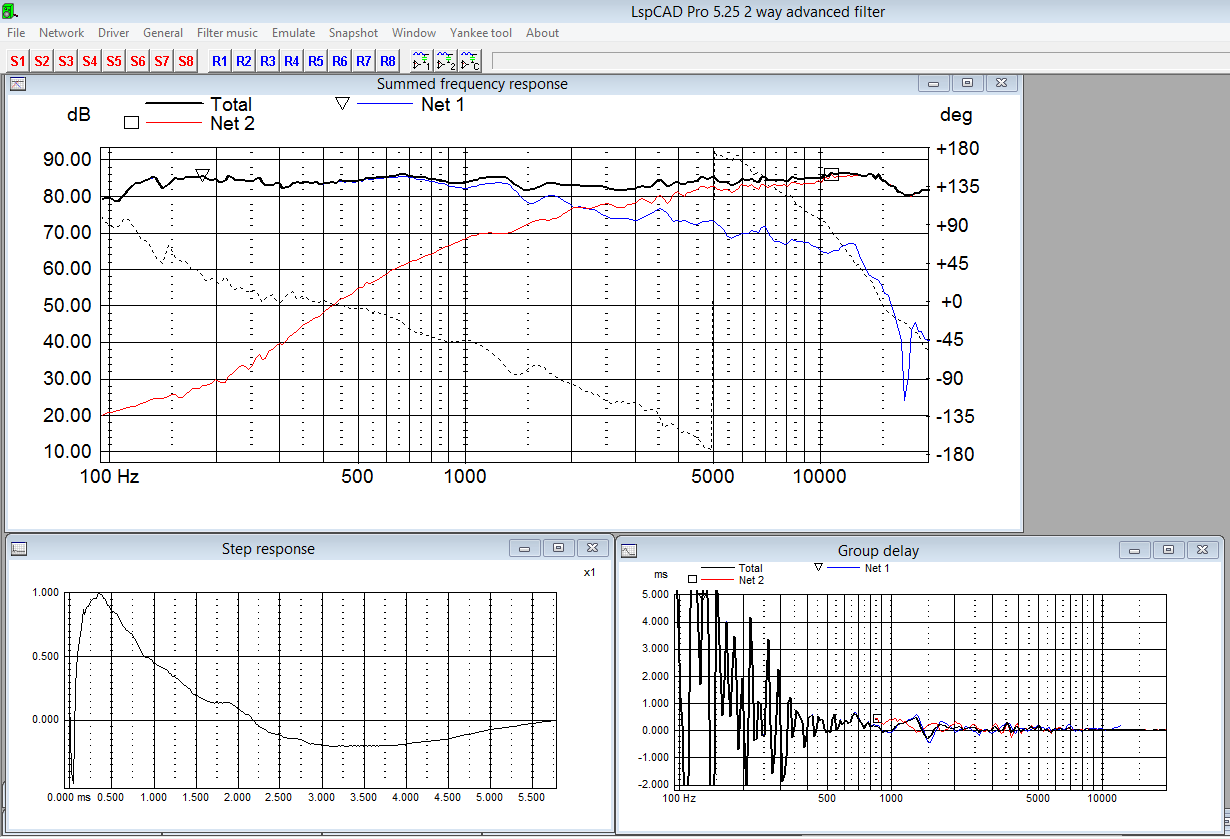Click the R4 snapshot recall button
The width and height of the screenshot is (1230, 839).
tap(292, 61)
